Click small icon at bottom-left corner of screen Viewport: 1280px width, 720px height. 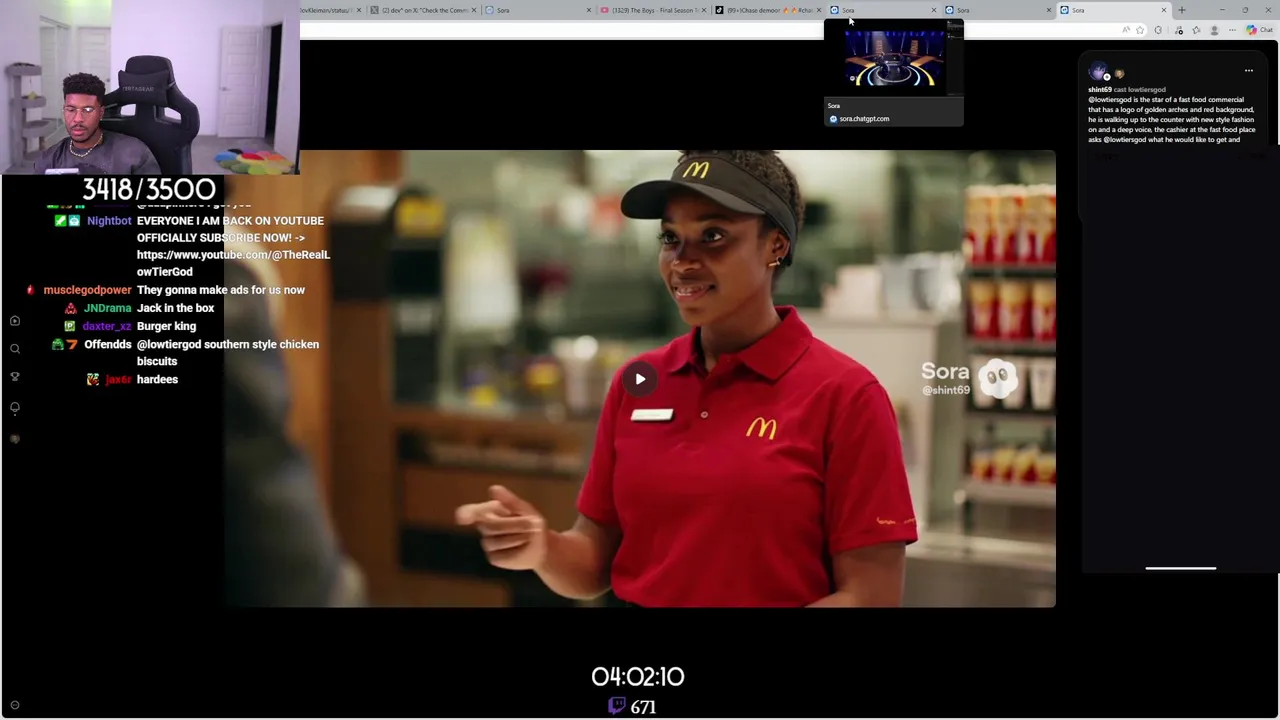14,705
